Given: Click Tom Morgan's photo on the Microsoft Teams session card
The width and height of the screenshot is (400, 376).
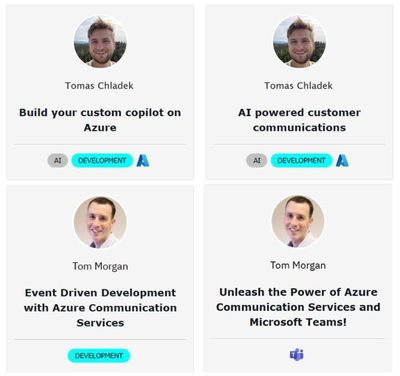Looking at the screenshot, I should [x=298, y=222].
